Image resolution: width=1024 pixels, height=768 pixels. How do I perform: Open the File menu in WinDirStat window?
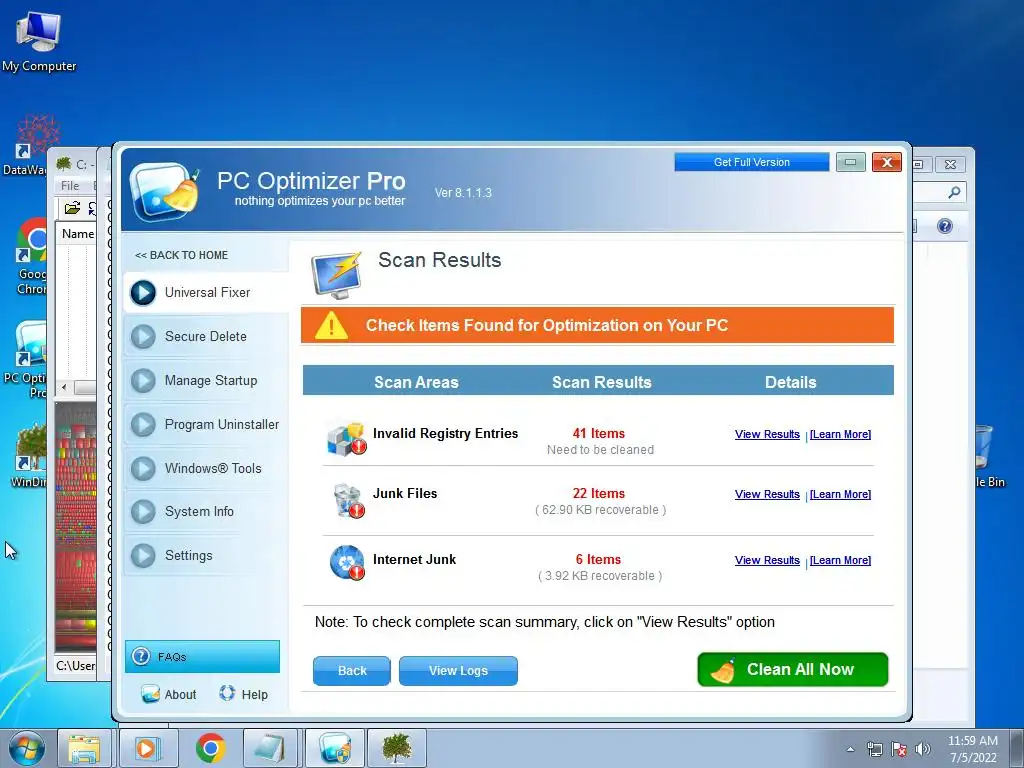(70, 185)
